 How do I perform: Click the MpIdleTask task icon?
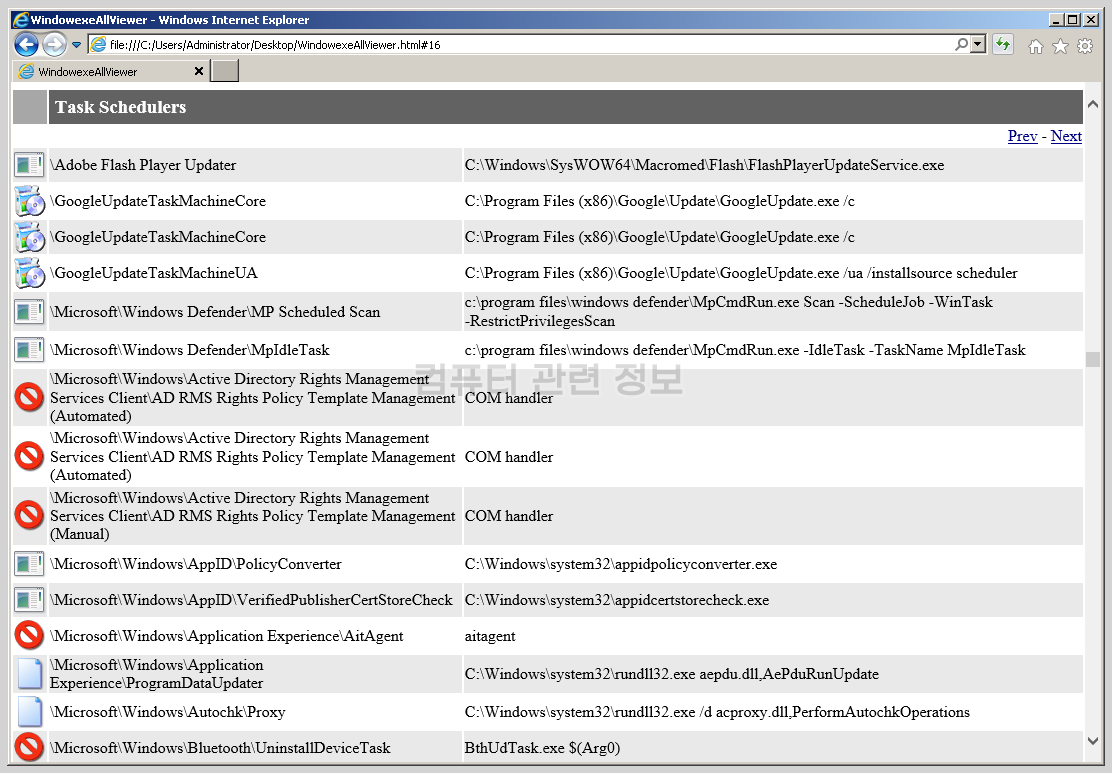click(x=29, y=350)
